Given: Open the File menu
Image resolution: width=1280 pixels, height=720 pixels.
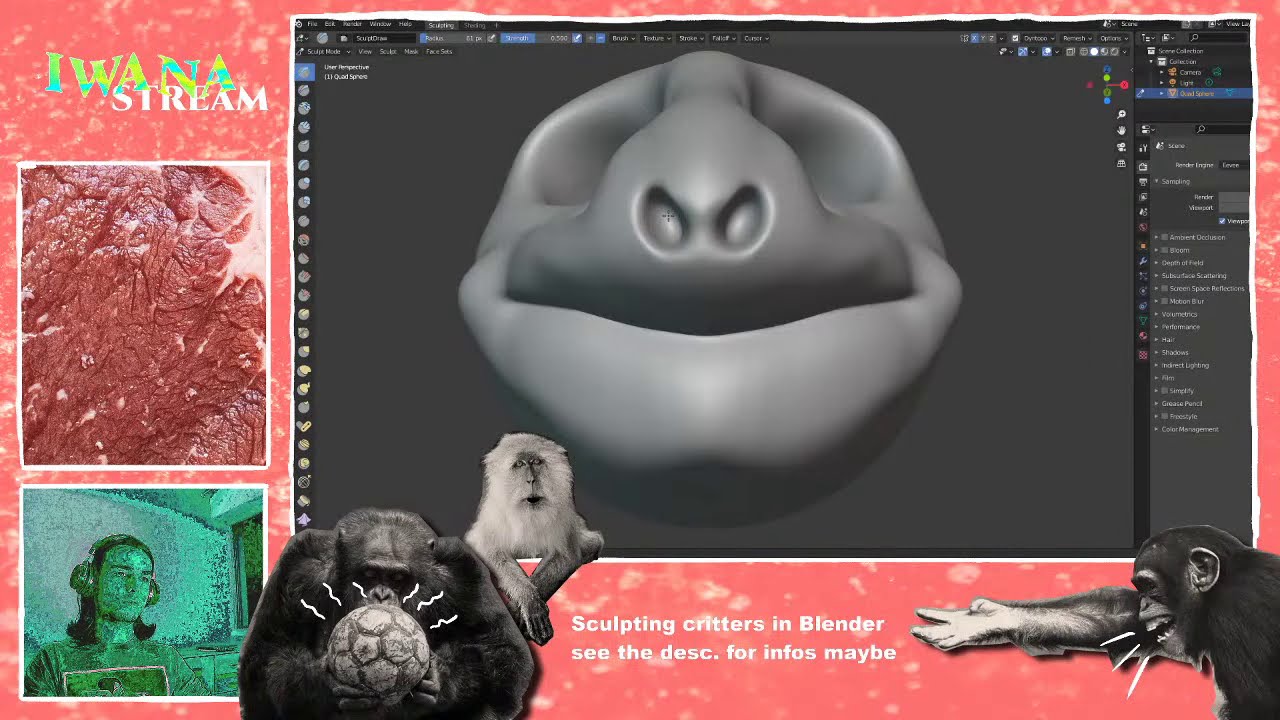Looking at the screenshot, I should click(x=313, y=24).
